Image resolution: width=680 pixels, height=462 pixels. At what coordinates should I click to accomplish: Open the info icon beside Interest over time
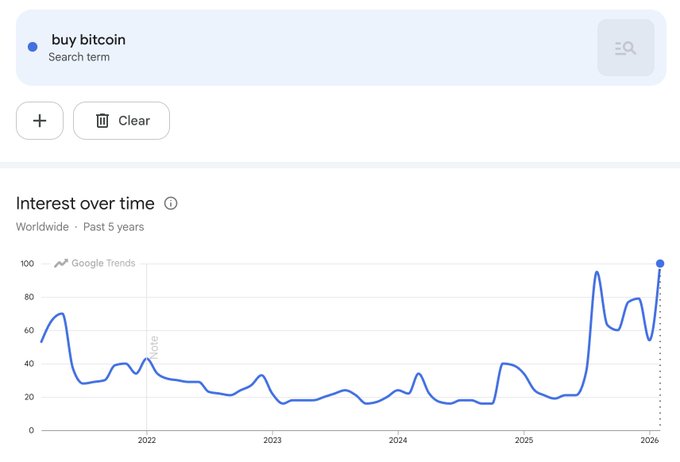(171, 203)
